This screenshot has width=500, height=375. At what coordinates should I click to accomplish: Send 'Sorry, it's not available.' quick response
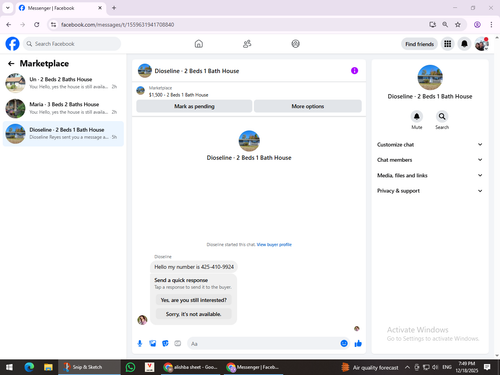point(194,314)
